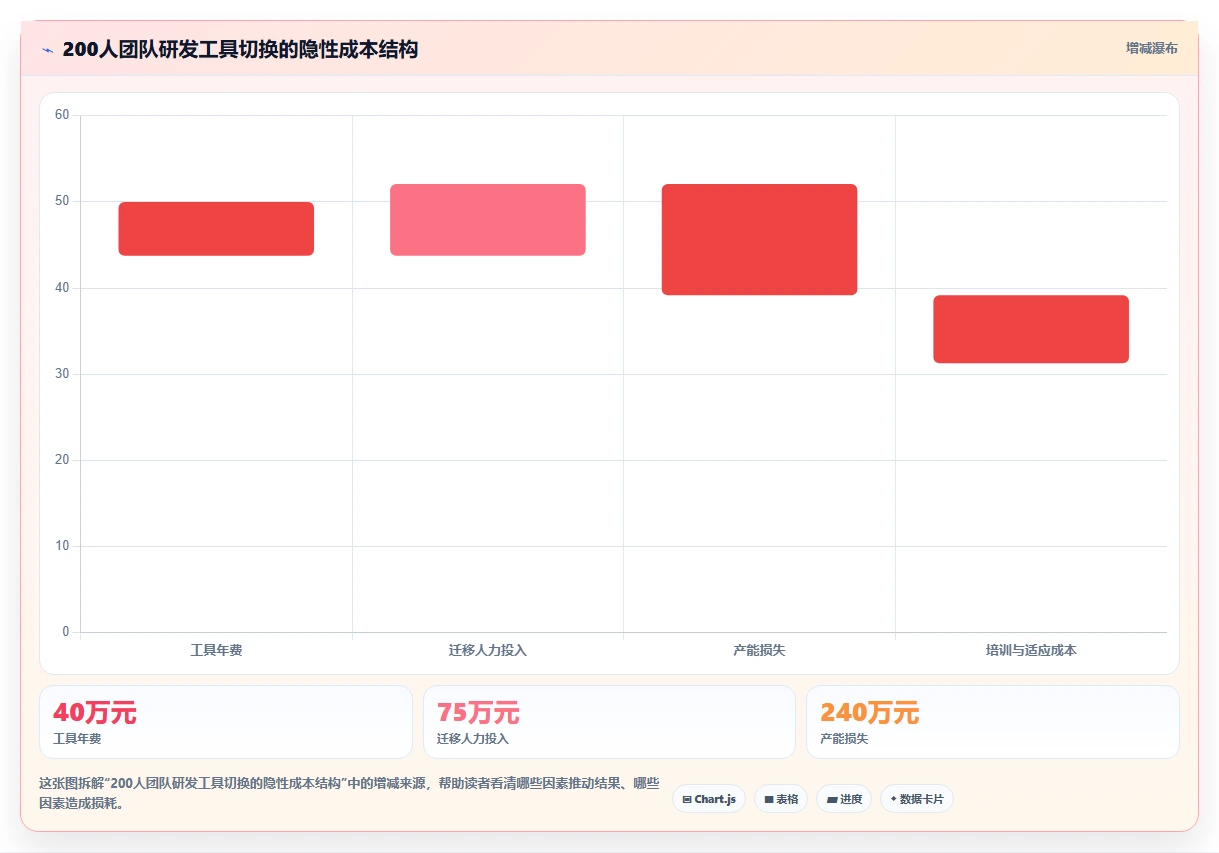Click the 产能损失 x-axis label
Image resolution: width=1219 pixels, height=853 pixels.
759,650
